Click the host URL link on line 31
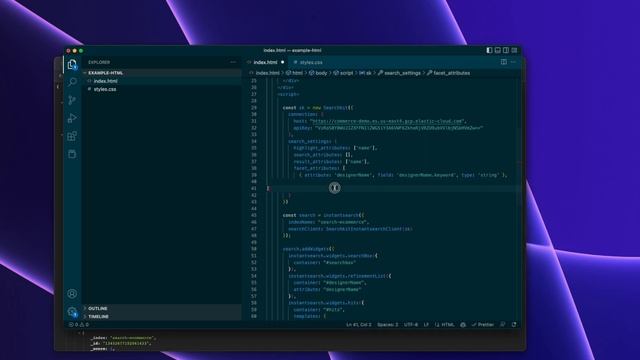The image size is (640, 360). [387, 121]
